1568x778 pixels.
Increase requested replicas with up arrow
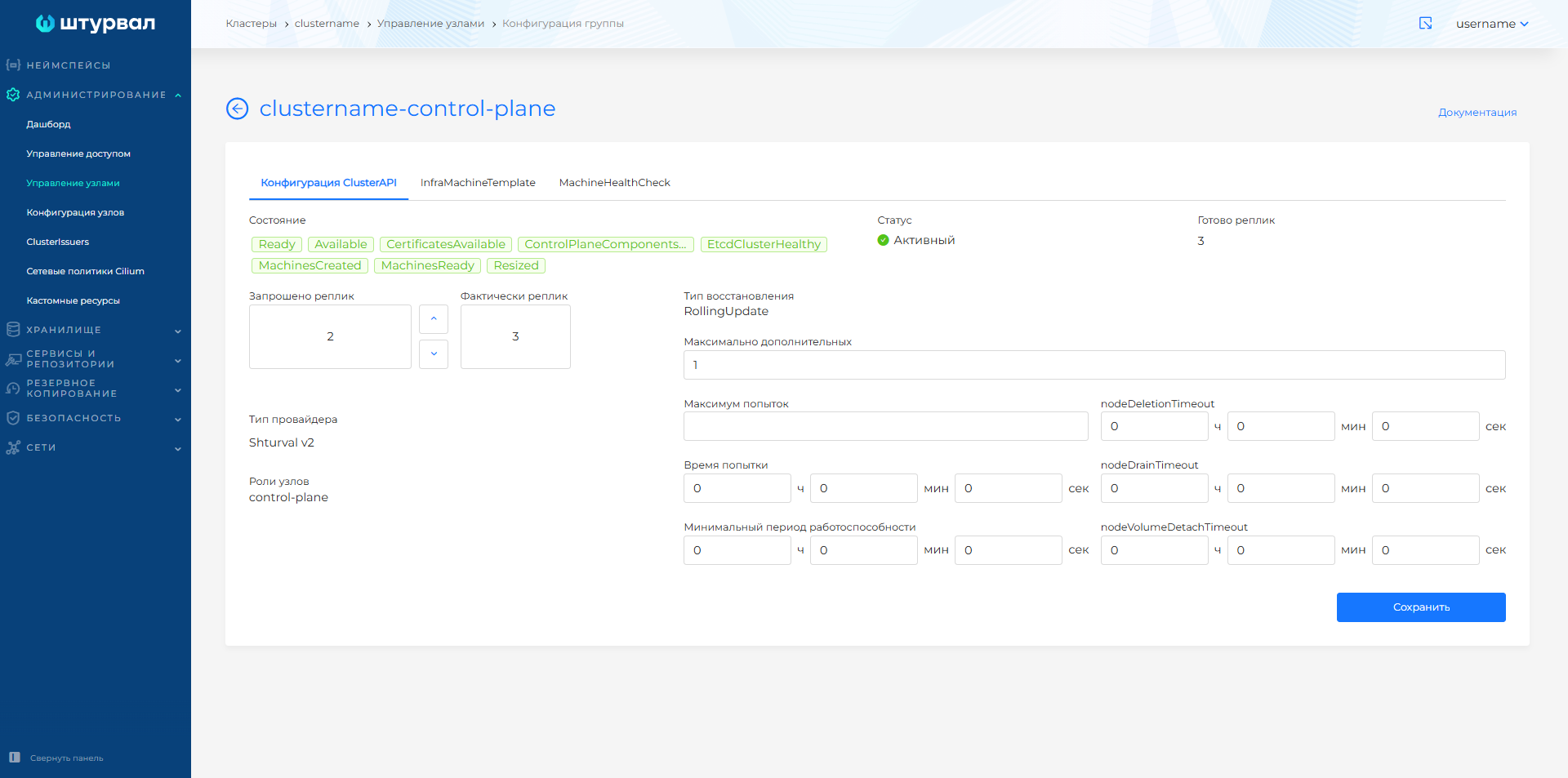(x=434, y=319)
